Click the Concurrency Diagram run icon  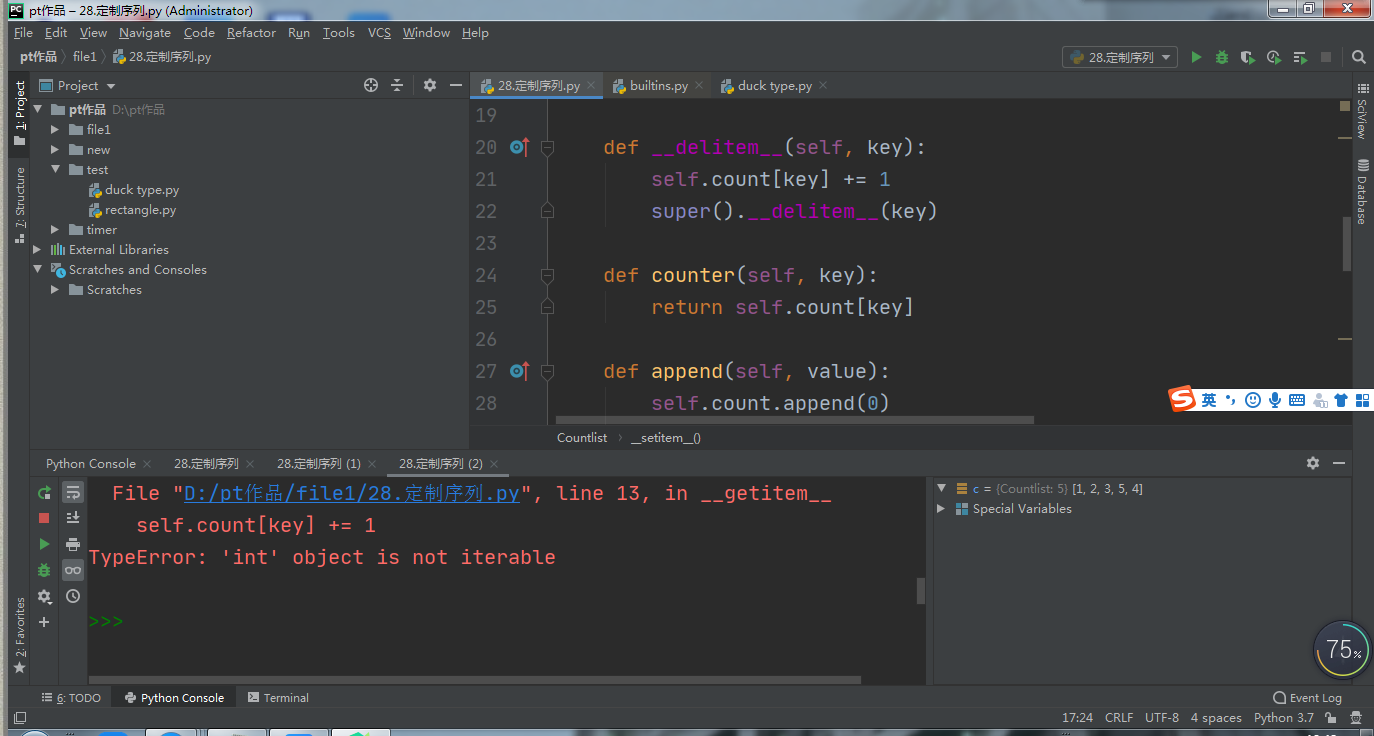pos(1300,58)
